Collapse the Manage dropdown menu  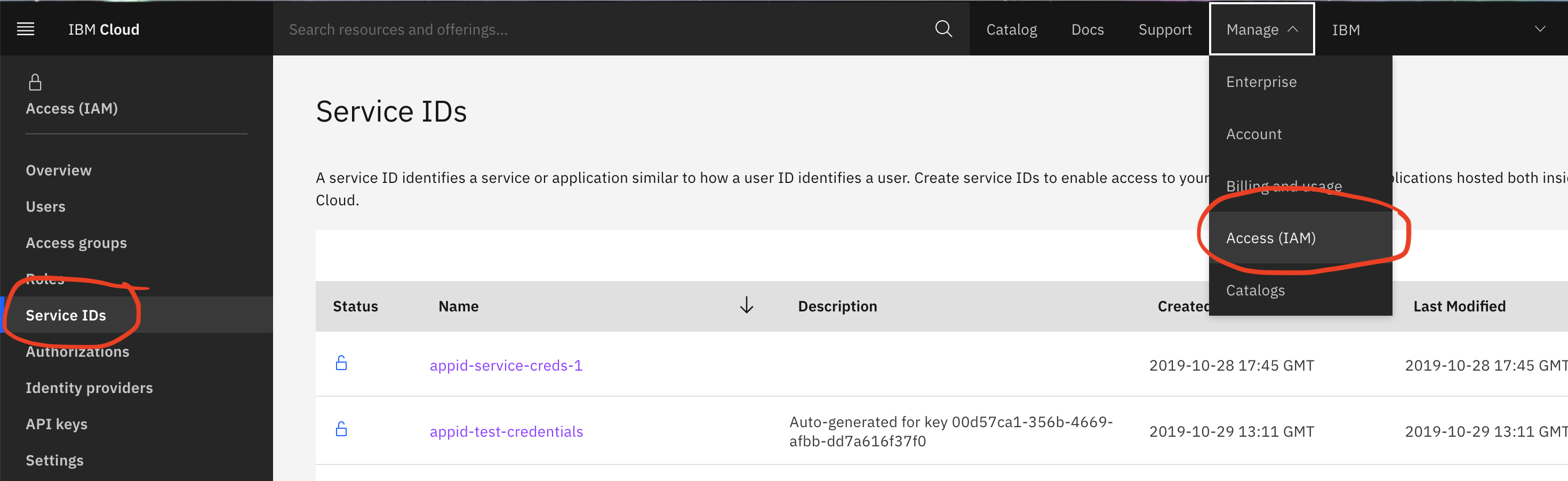[1262, 29]
